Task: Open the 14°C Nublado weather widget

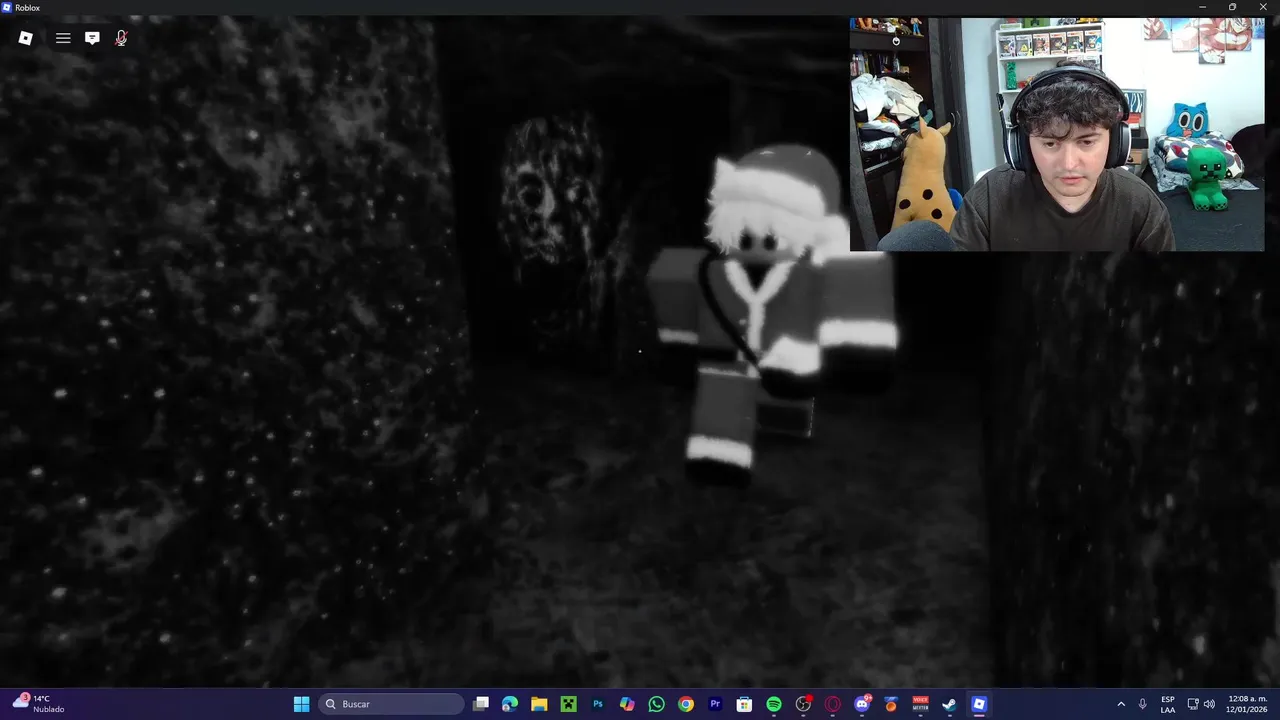Action: click(x=38, y=704)
